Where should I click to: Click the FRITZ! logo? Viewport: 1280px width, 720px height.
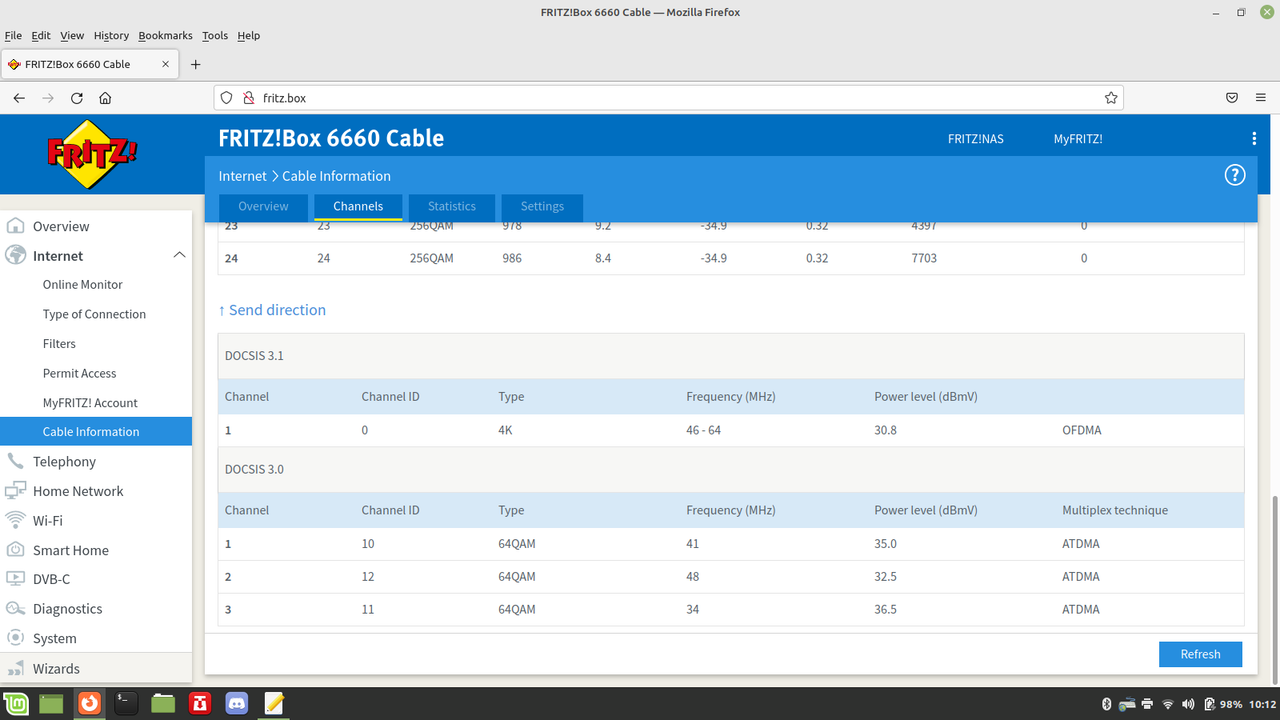[x=92, y=154]
